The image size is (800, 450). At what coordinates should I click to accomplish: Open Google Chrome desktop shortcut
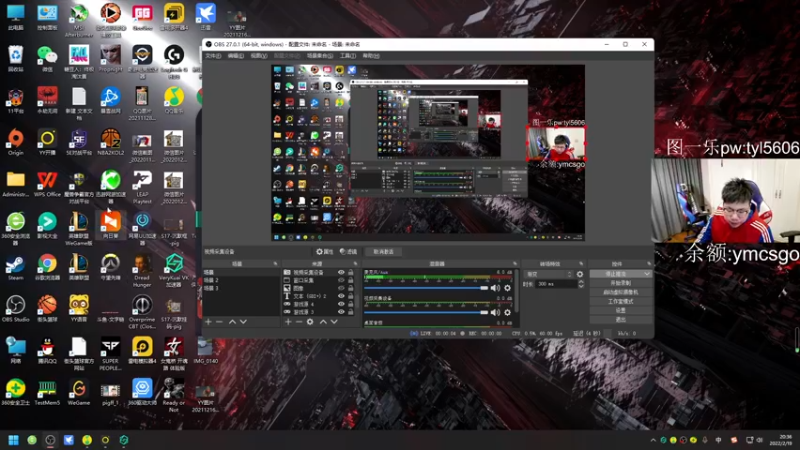pyautogui.click(x=47, y=268)
